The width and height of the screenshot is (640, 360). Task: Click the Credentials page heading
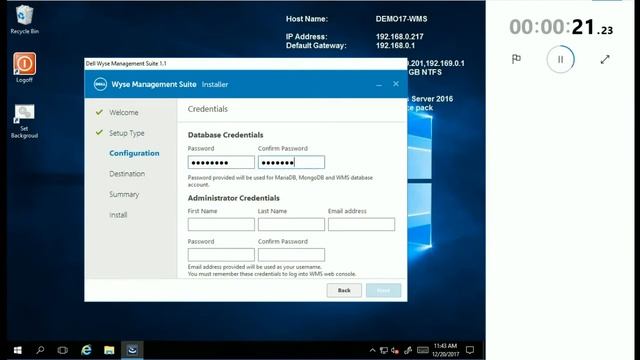click(208, 109)
